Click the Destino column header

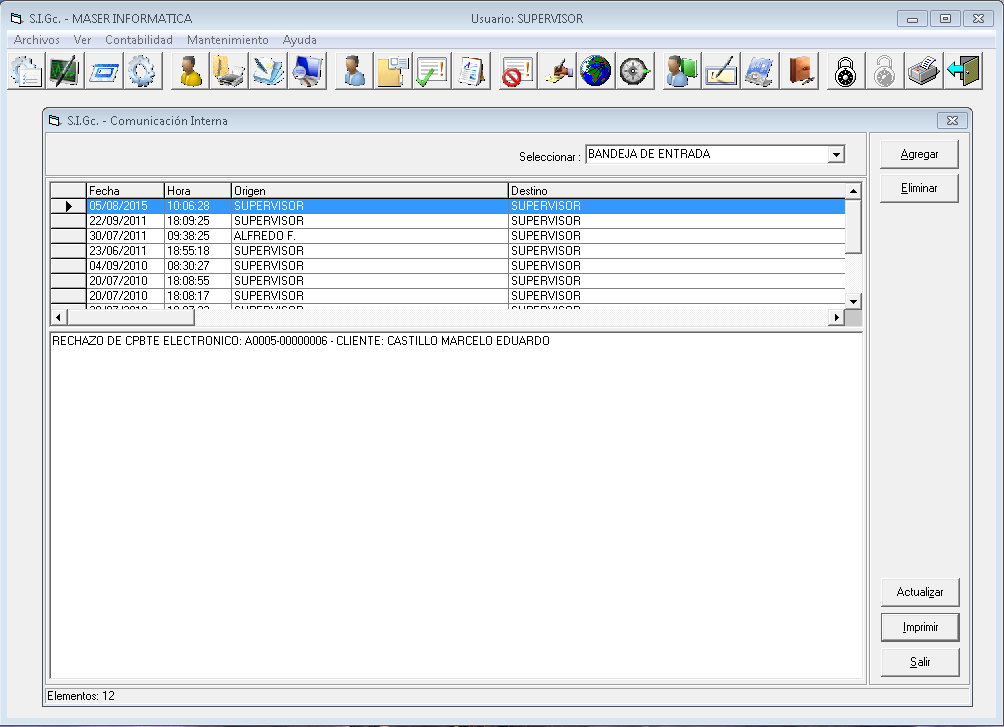click(677, 191)
